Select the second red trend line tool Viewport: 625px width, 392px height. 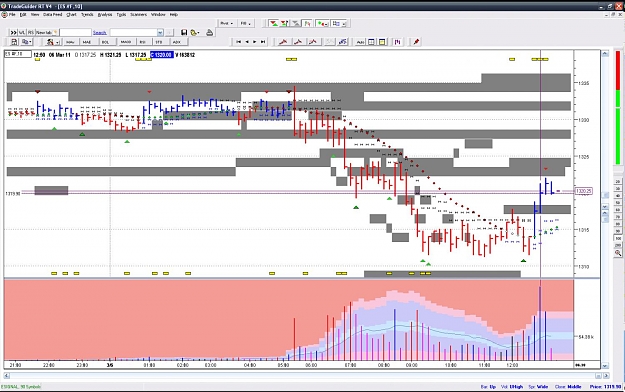[298, 42]
